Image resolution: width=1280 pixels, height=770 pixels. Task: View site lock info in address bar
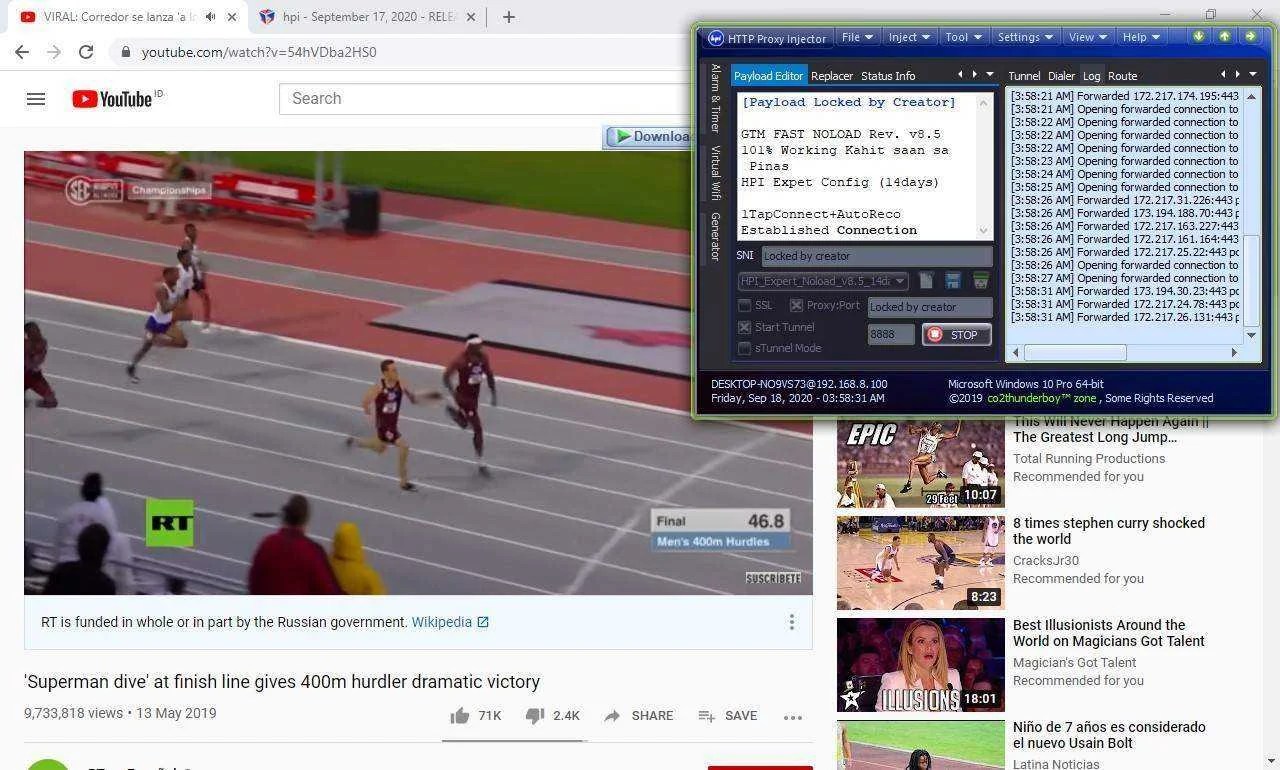point(125,52)
